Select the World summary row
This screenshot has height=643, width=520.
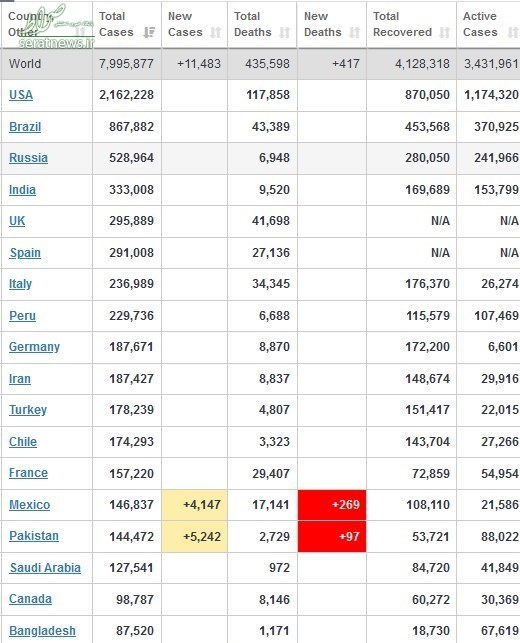point(260,64)
